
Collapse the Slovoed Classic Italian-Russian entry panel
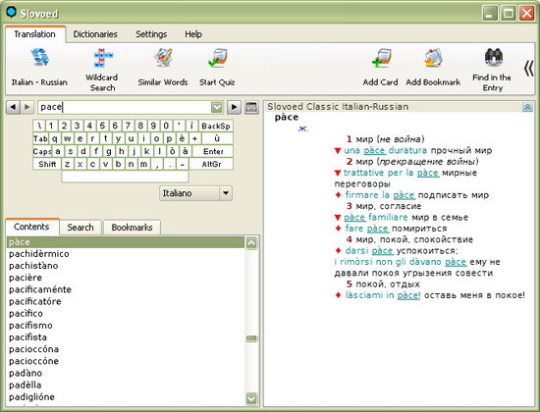click(x=527, y=107)
